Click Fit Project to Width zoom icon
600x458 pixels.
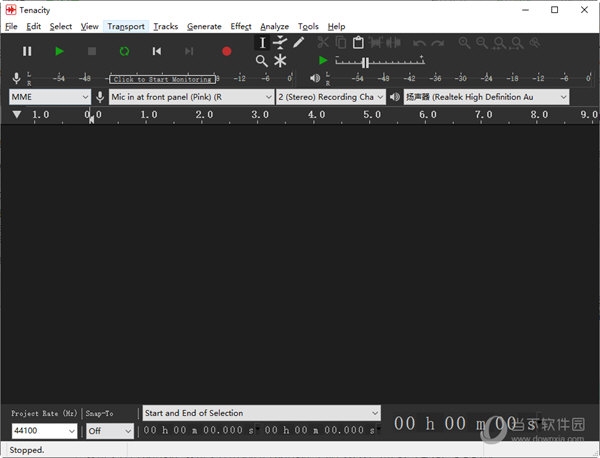tap(517, 43)
